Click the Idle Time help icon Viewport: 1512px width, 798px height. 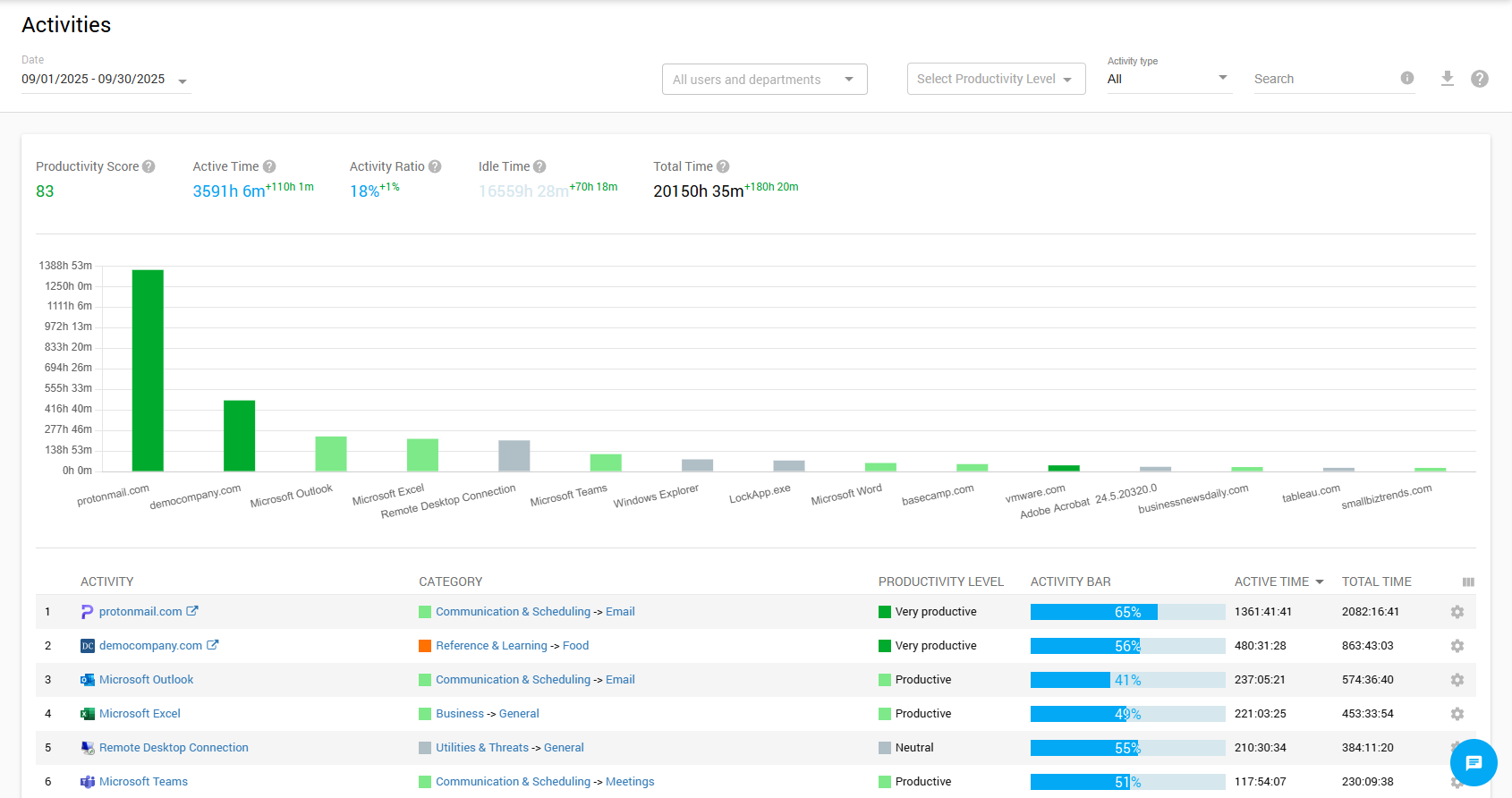click(539, 166)
